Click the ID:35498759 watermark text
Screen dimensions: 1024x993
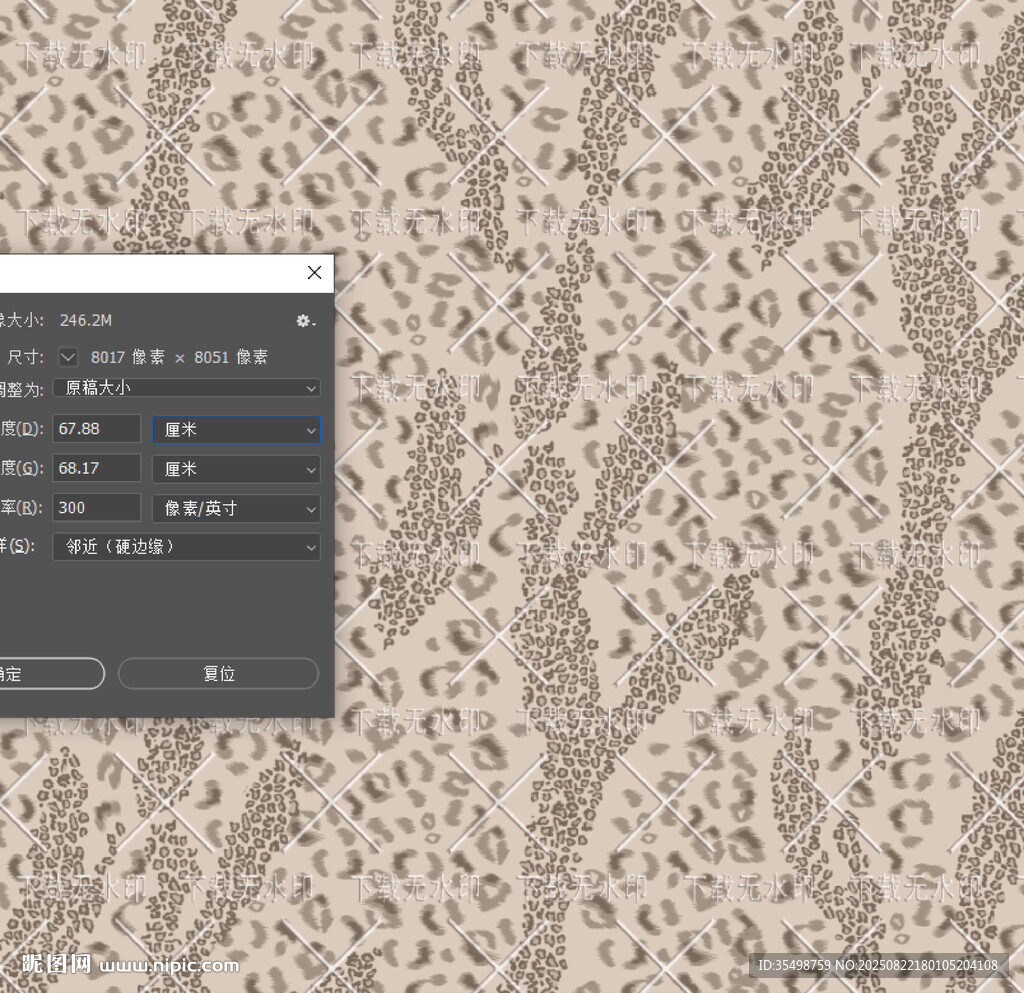click(x=877, y=965)
